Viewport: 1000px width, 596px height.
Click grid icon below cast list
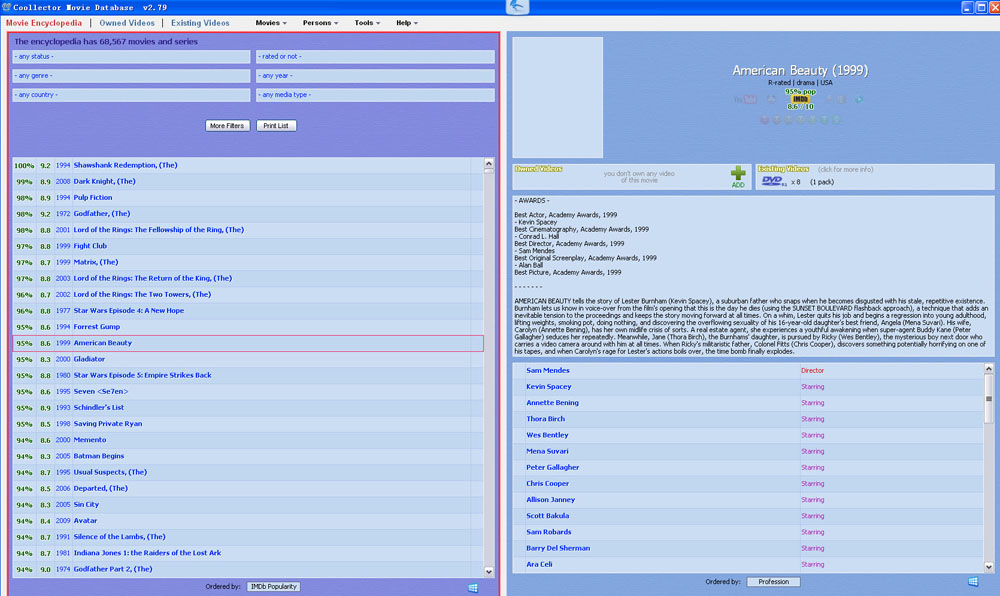tap(972, 581)
